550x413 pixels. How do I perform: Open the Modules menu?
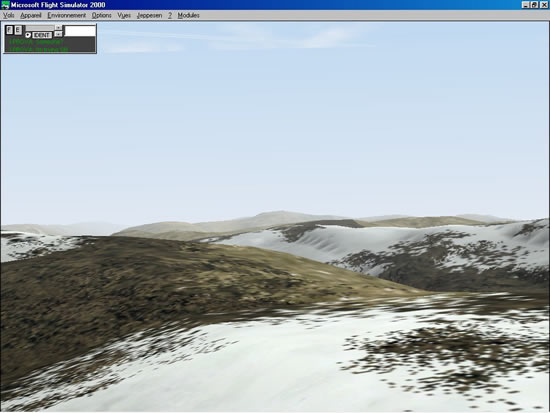point(188,15)
